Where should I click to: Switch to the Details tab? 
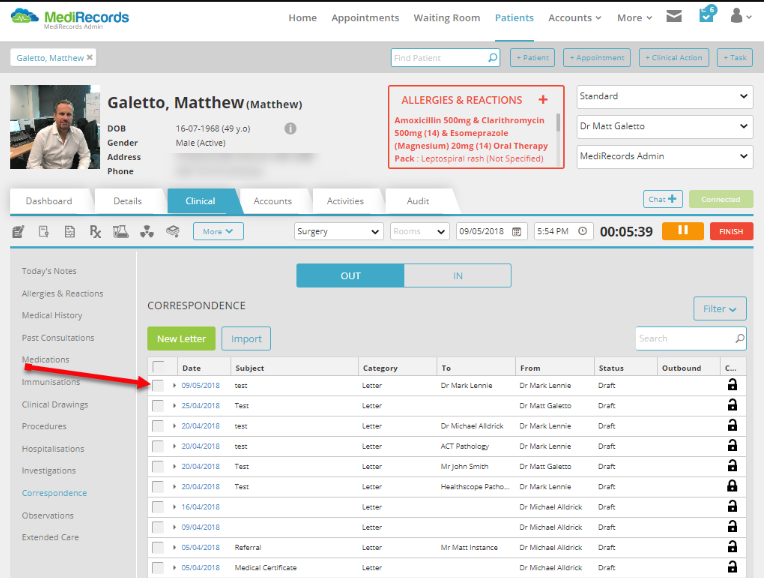[128, 201]
